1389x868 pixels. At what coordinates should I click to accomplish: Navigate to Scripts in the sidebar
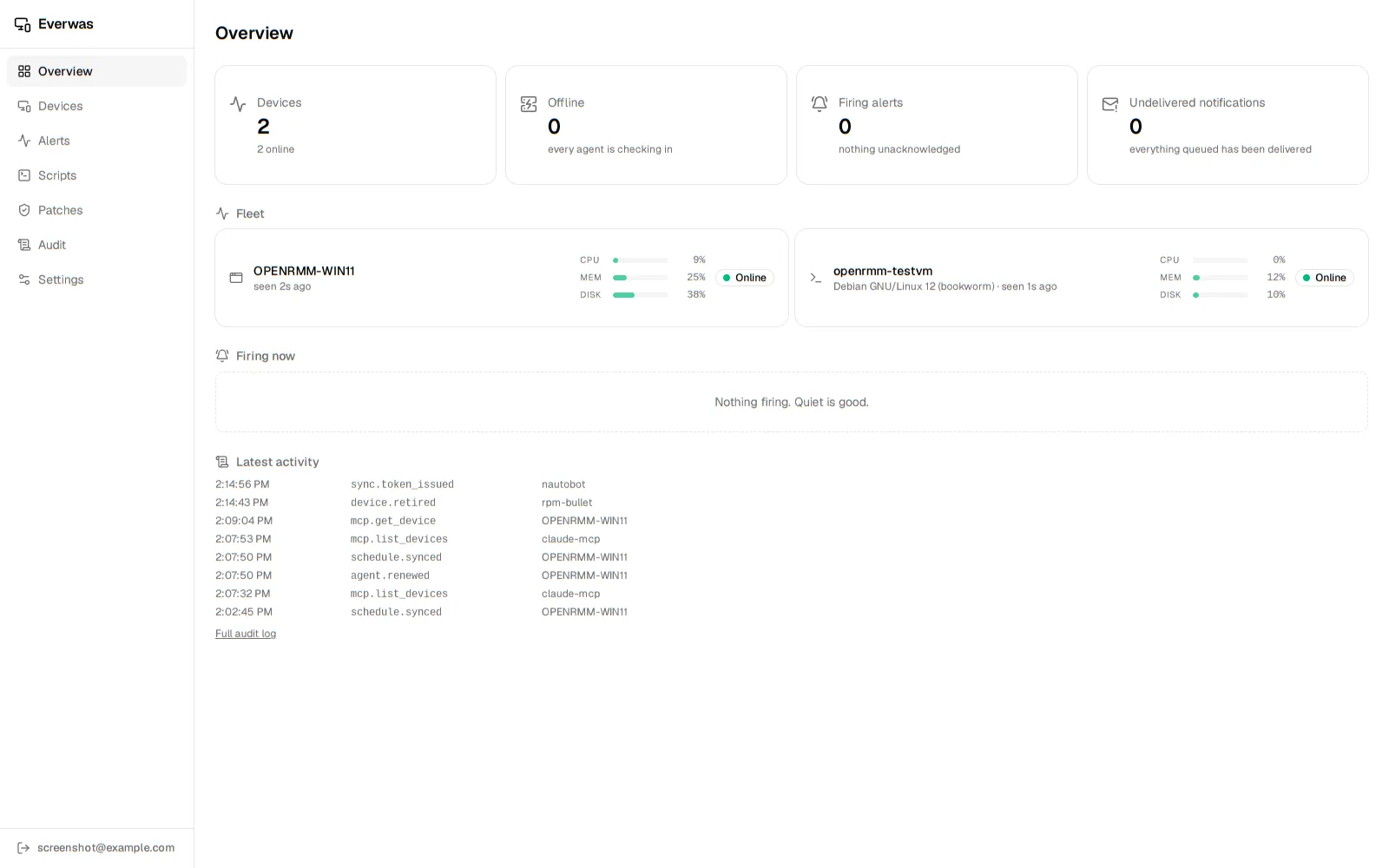pyautogui.click(x=96, y=175)
